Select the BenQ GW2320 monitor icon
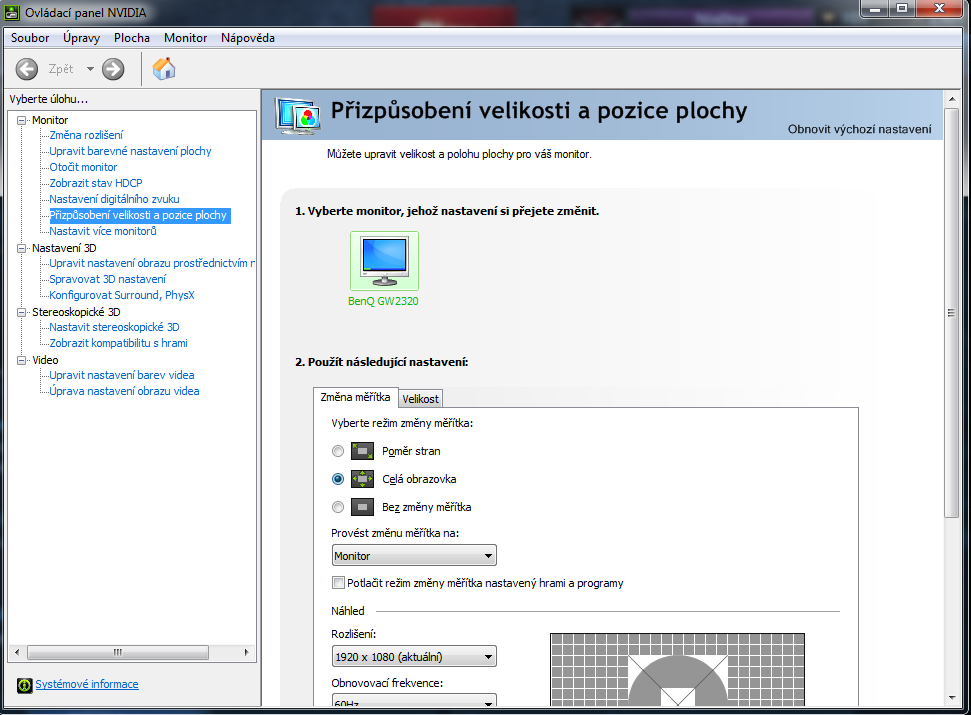This screenshot has width=971, height=715. (384, 261)
